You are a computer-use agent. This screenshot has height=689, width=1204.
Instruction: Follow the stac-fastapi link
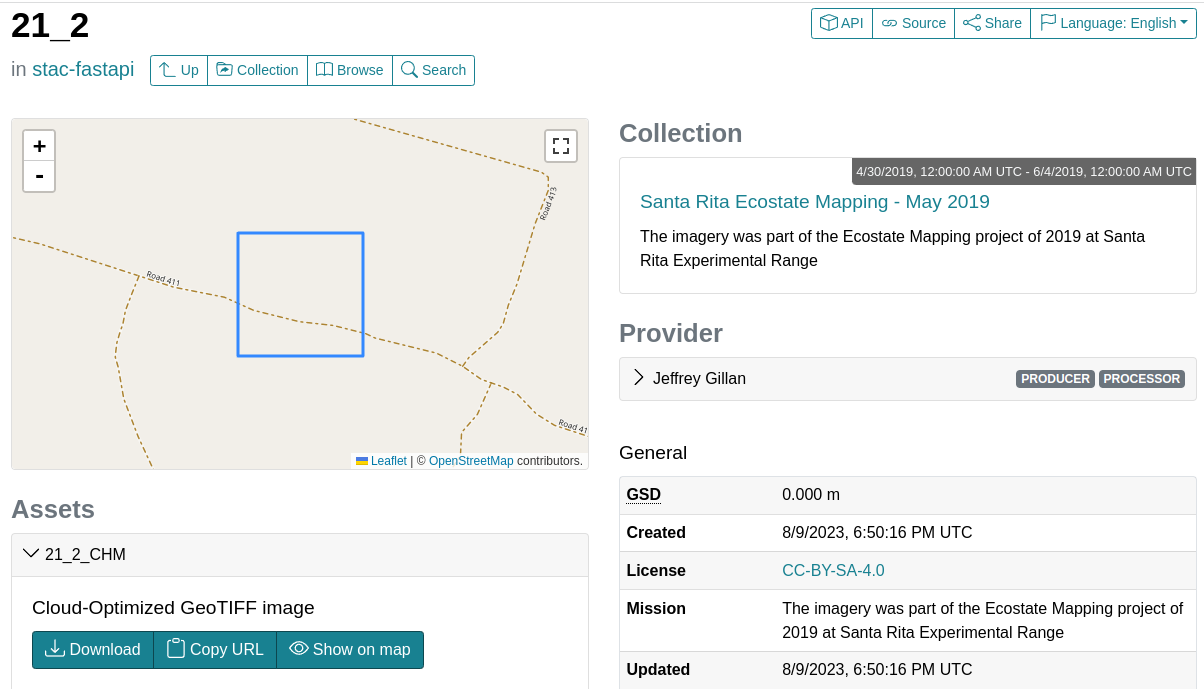83,70
